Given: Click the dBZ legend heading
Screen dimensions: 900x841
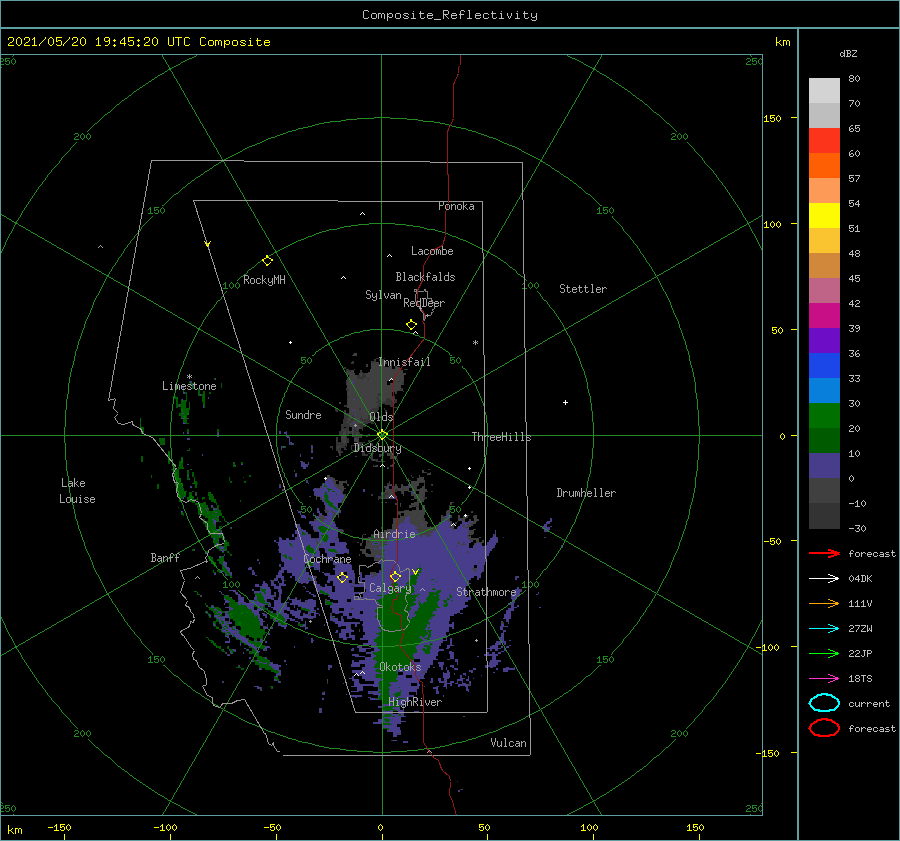Looking at the screenshot, I should pyautogui.click(x=848, y=53).
